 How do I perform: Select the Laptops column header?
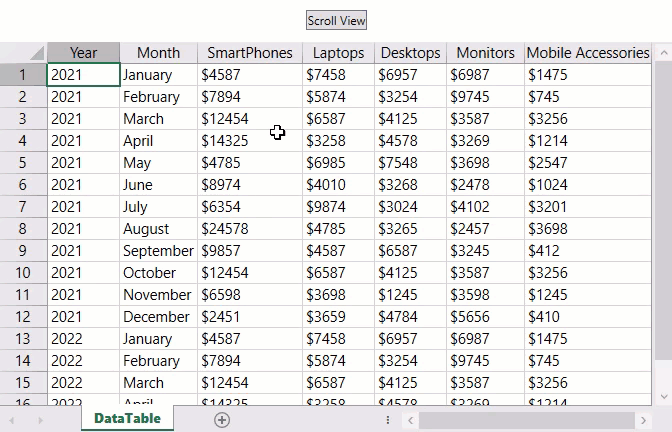coord(338,53)
